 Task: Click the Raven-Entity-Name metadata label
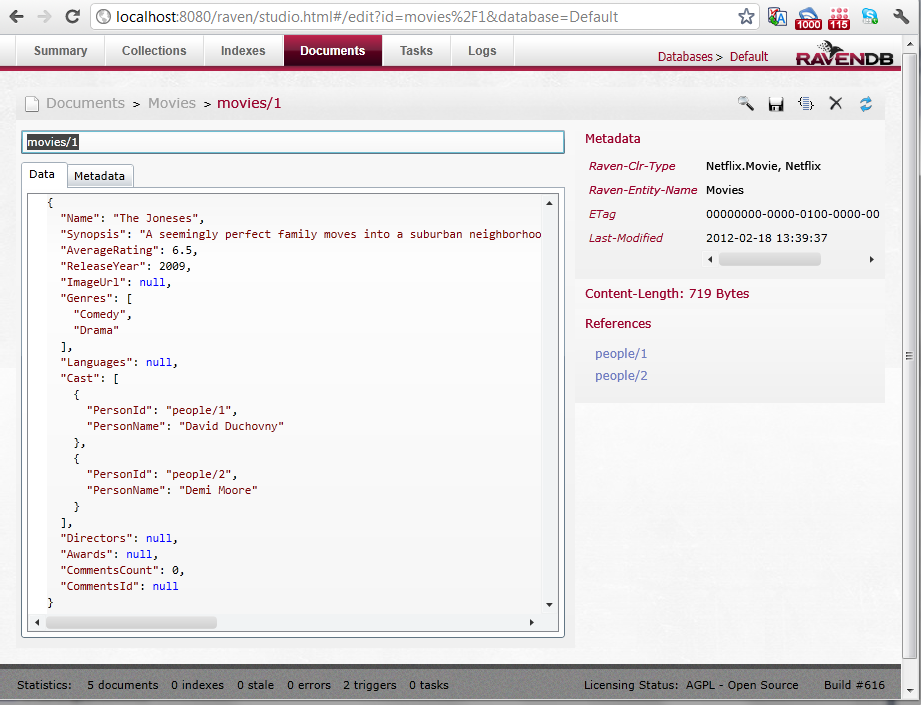643,190
